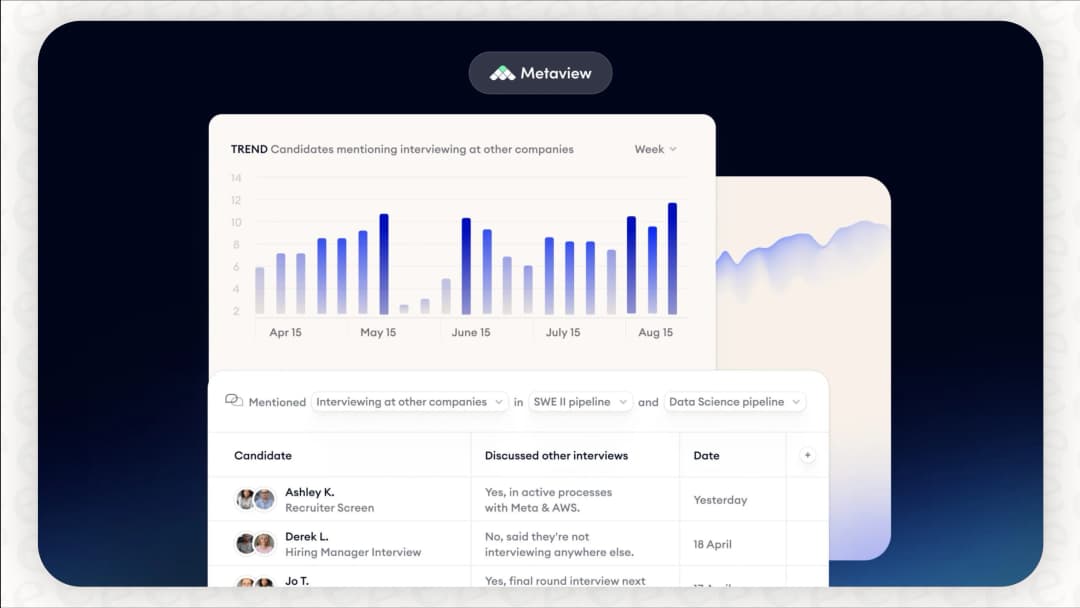1080x608 pixels.
Task: Click the Discussed other interviews column header
Action: point(556,456)
